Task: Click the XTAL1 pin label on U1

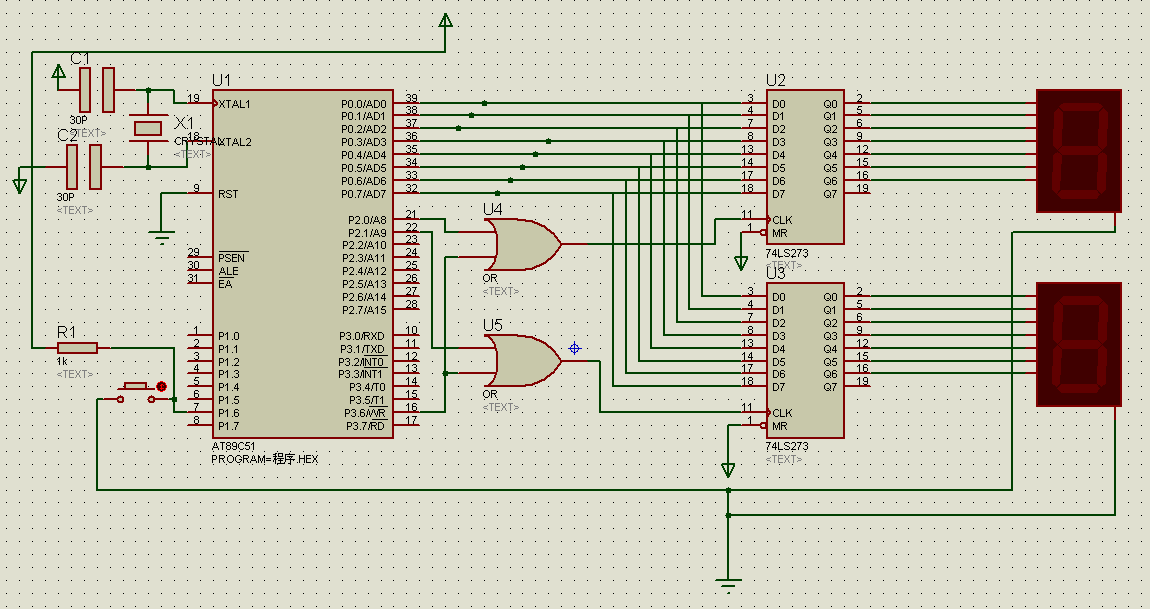Action: (235, 104)
